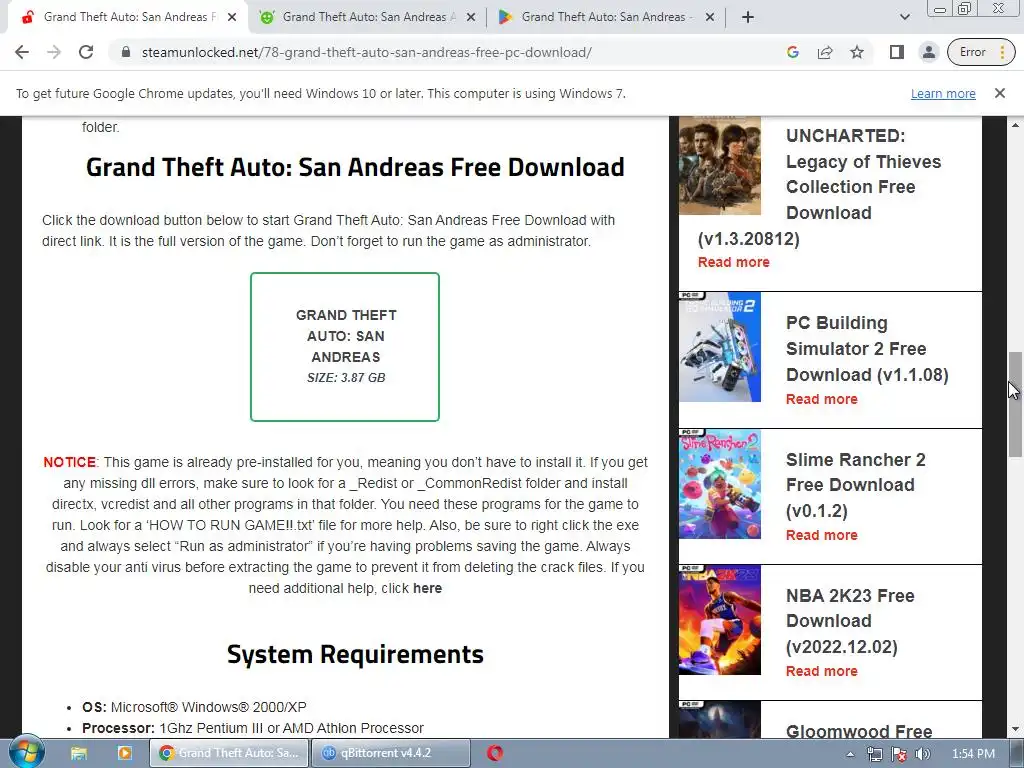
Task: Open a new browser tab
Action: coord(748,18)
